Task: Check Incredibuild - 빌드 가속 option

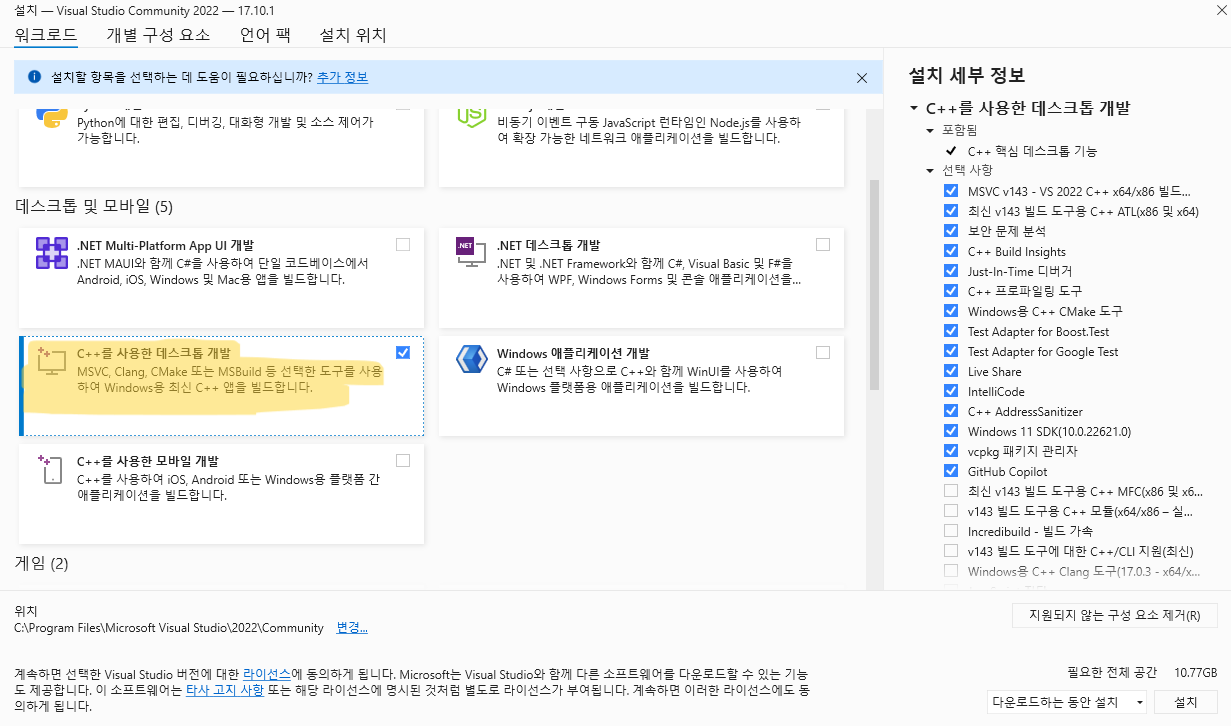Action: 950,531
